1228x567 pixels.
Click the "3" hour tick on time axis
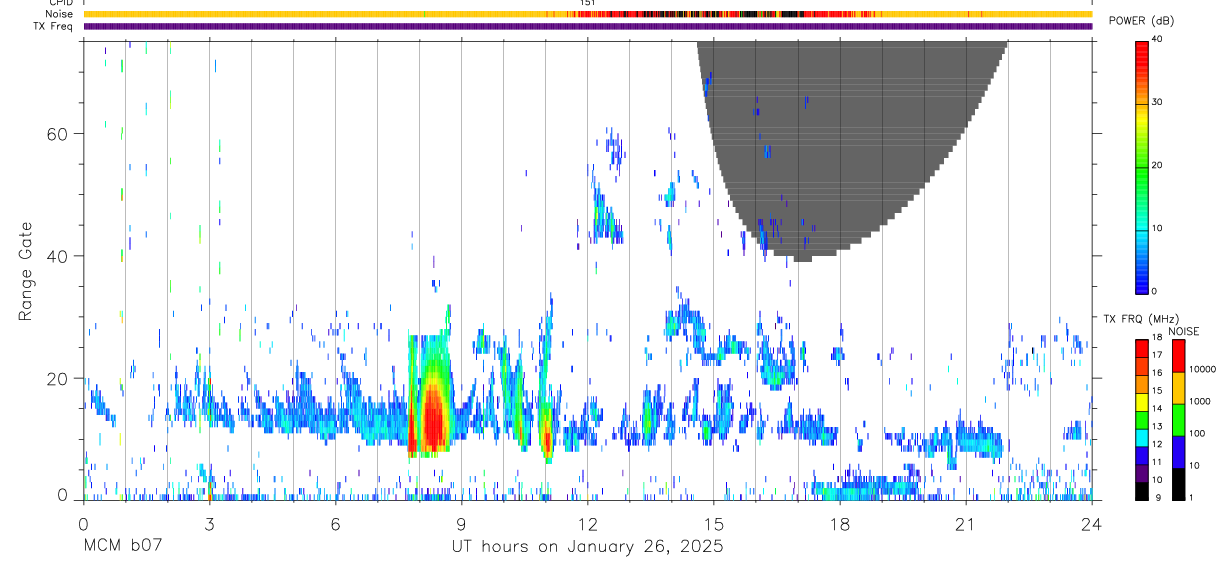(x=209, y=524)
